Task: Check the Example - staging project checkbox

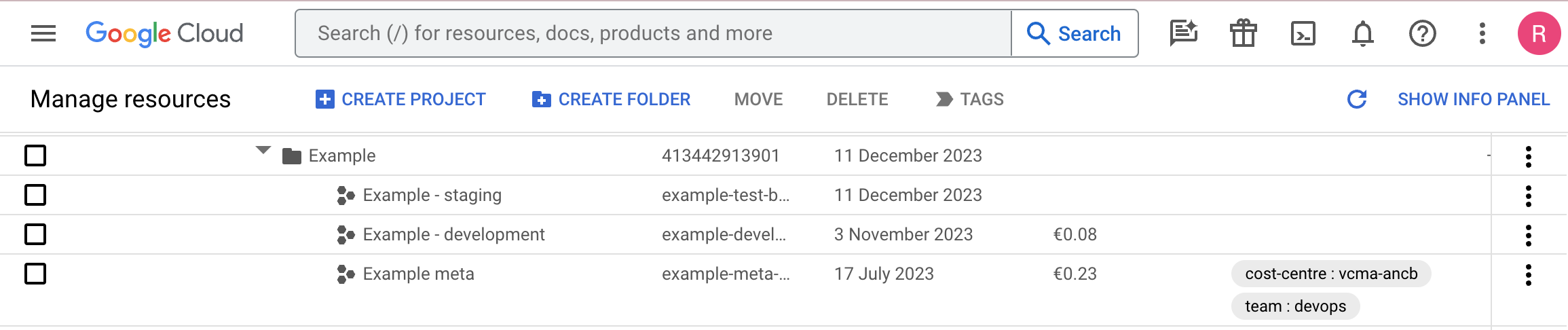Action: 35,195
